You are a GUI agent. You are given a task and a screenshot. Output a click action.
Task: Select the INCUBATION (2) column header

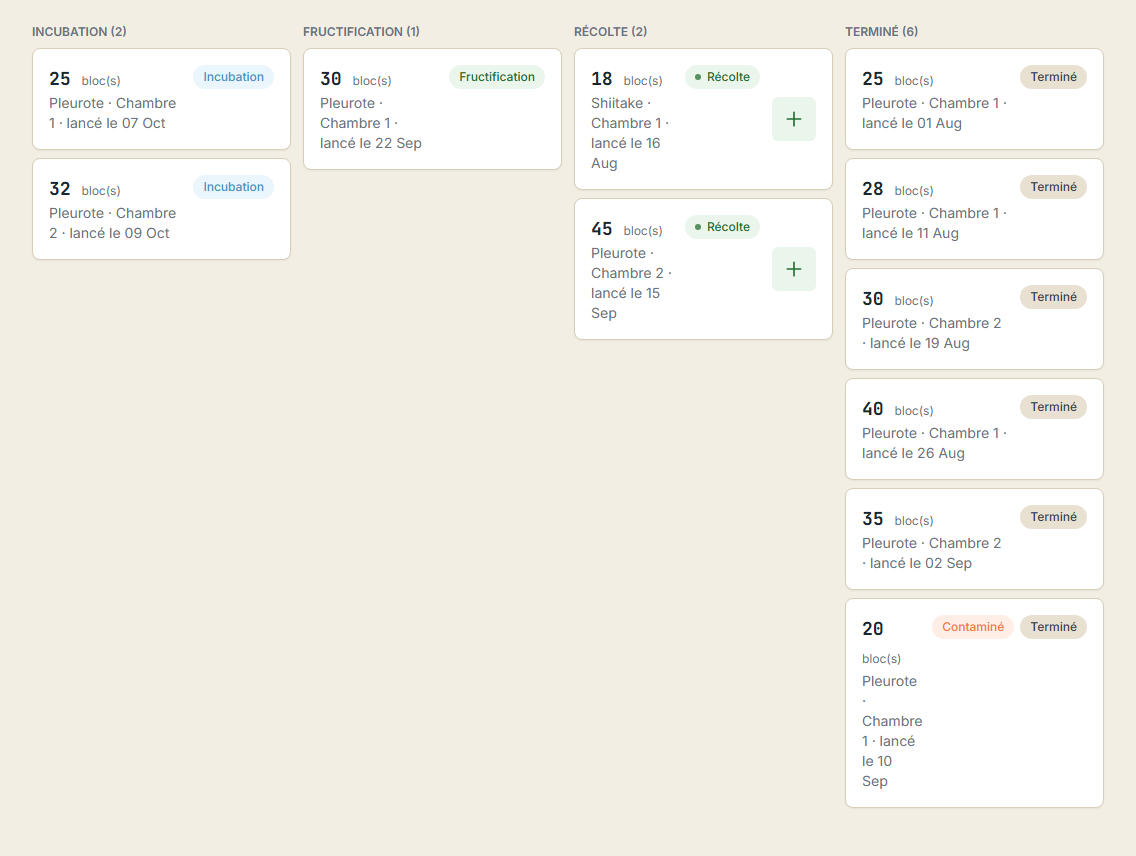pyautogui.click(x=79, y=31)
